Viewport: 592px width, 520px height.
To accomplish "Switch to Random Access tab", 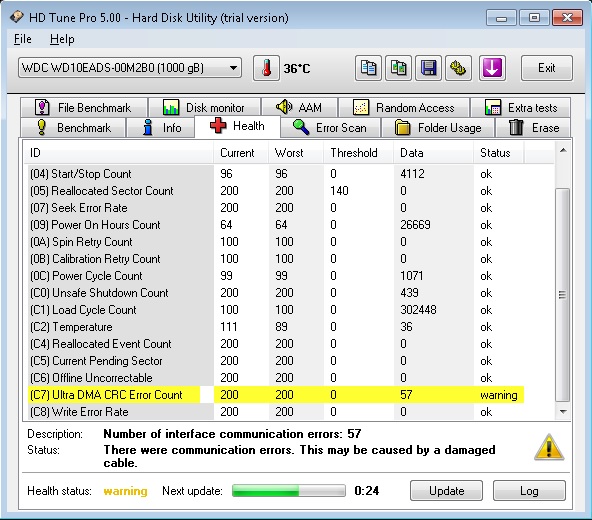I will pyautogui.click(x=404, y=108).
